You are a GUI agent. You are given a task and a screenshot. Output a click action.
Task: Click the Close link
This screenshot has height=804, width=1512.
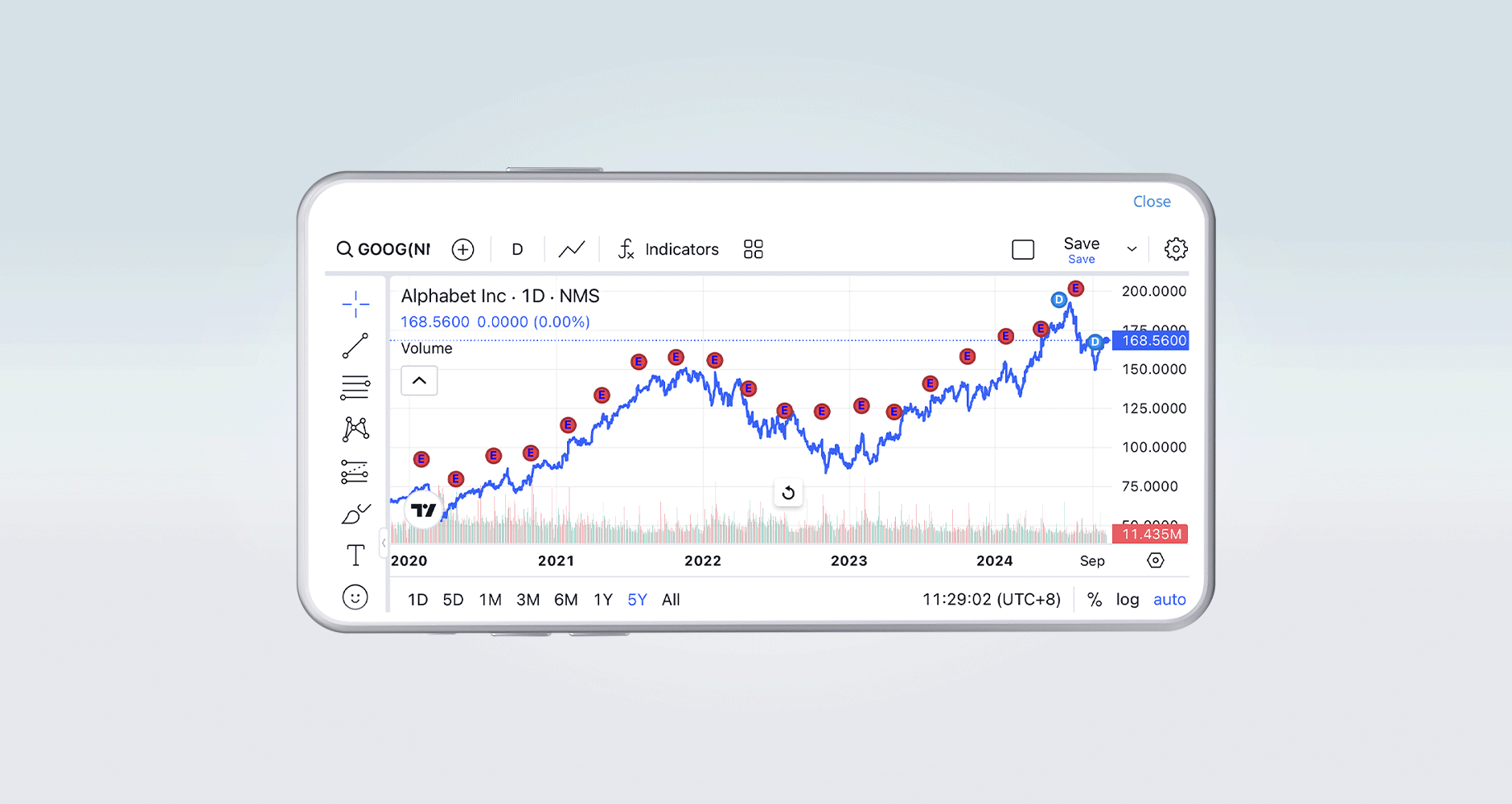click(x=1151, y=202)
